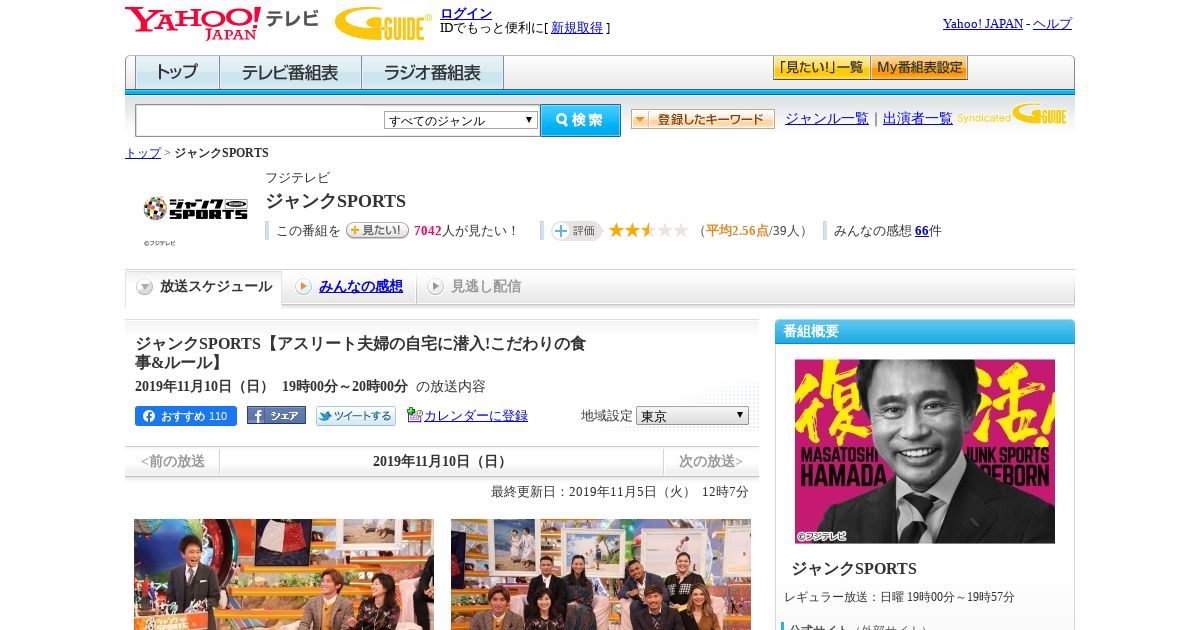The image size is (1200, 630).
Task: Select the 放送スケジュール tab
Action: pyautogui.click(x=204, y=287)
